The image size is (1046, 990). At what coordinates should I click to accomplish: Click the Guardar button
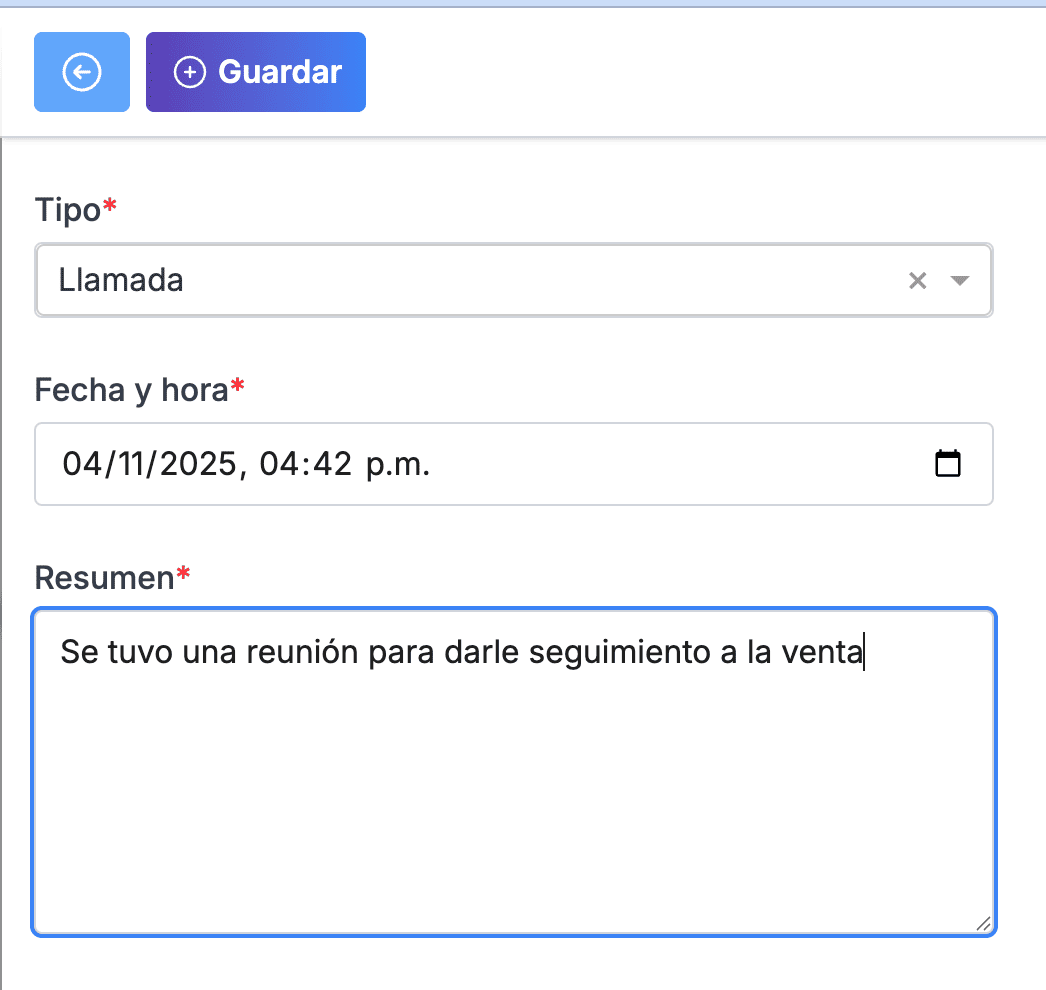pyautogui.click(x=256, y=72)
